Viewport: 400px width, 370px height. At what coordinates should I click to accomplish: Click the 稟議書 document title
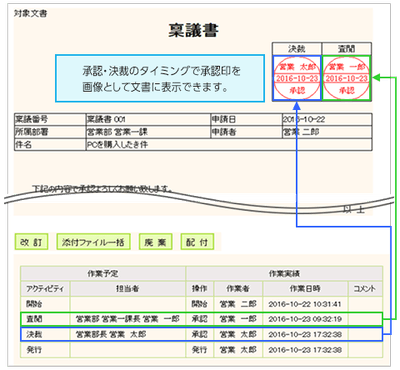click(193, 30)
